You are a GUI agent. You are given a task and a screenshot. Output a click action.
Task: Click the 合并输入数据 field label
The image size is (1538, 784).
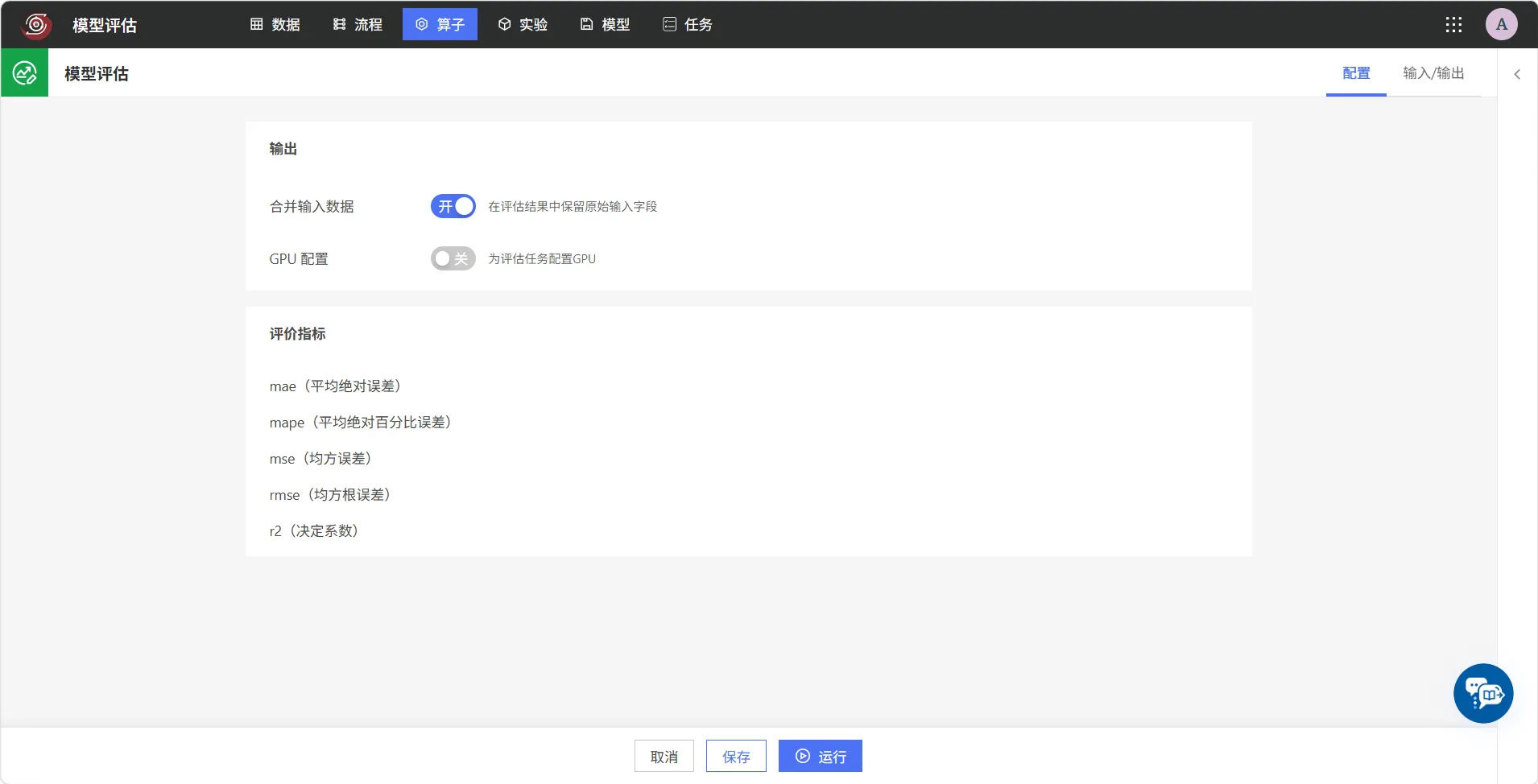(312, 207)
